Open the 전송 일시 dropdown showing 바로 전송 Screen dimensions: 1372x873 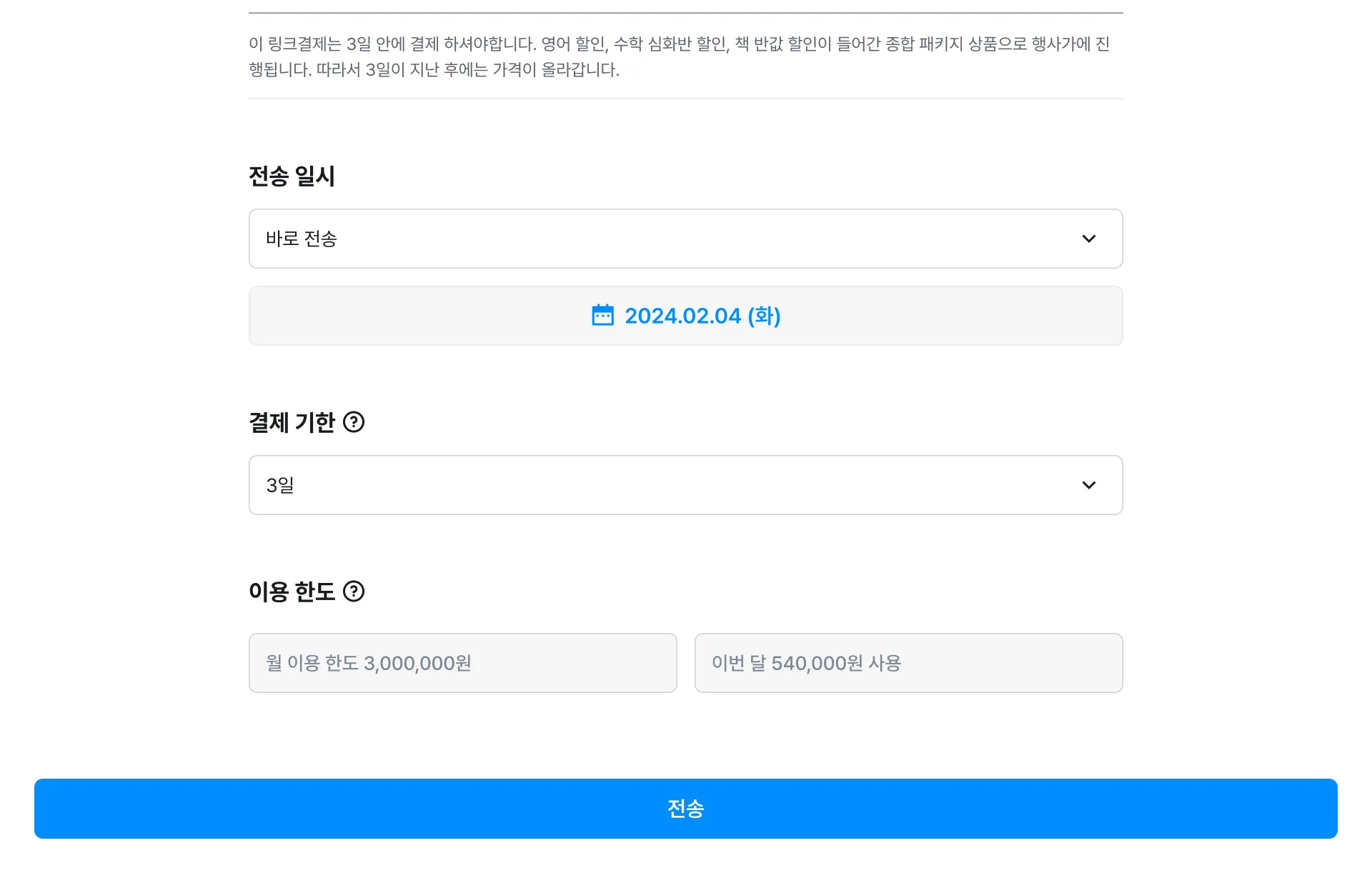tap(685, 239)
